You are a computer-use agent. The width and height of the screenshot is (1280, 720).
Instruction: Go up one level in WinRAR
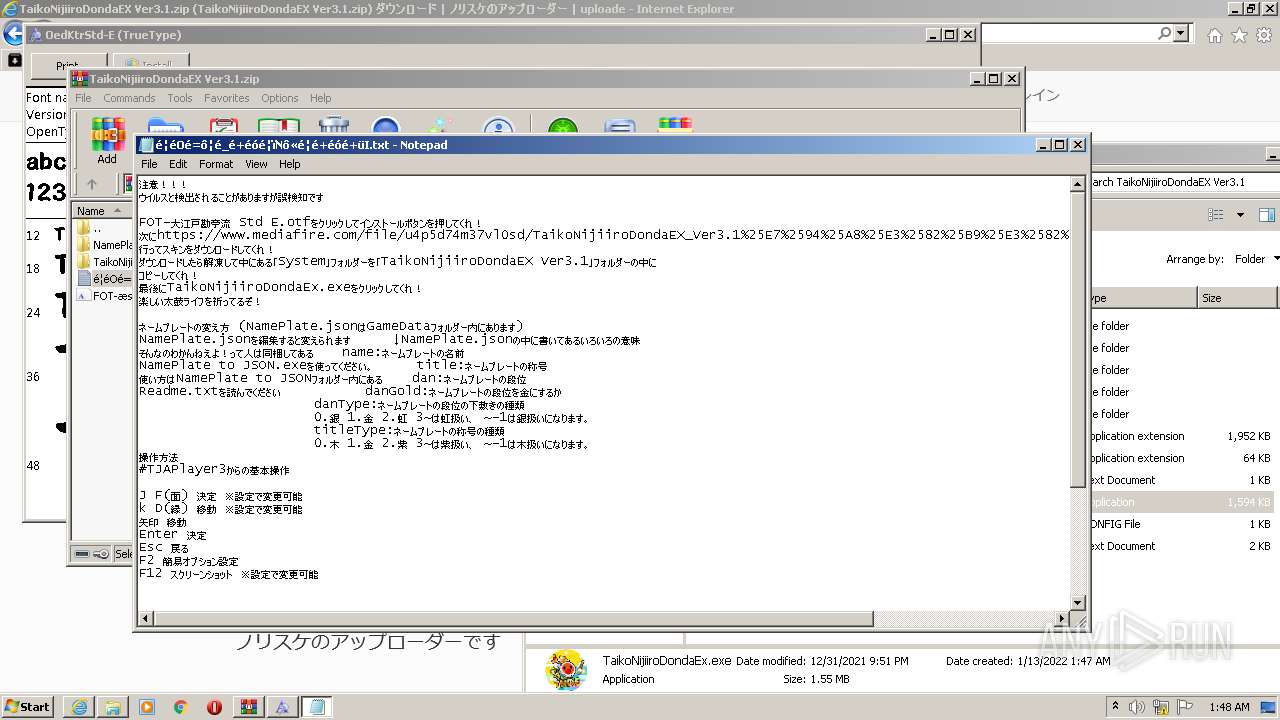pos(92,184)
